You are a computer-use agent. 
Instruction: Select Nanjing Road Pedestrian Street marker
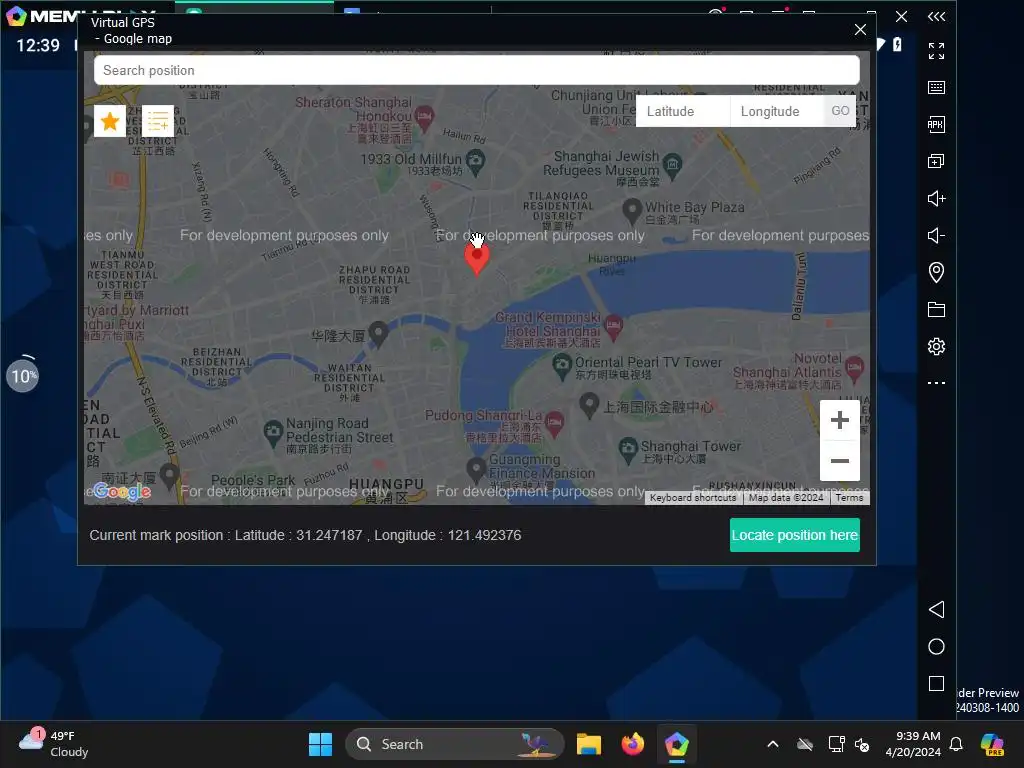(272, 432)
